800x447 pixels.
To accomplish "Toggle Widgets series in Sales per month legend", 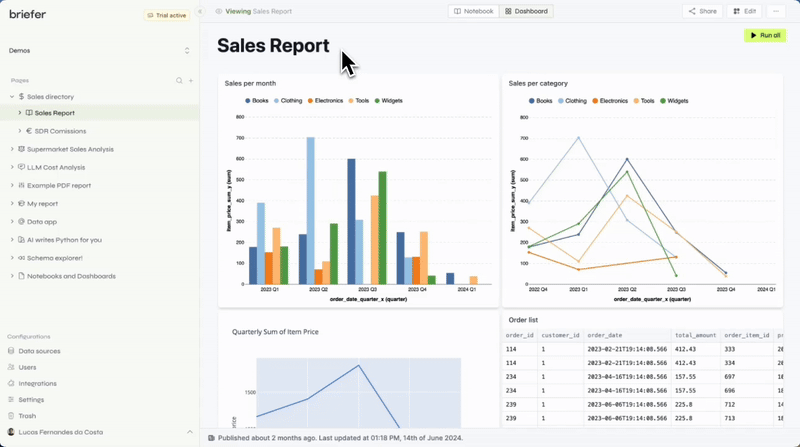I will pos(388,101).
